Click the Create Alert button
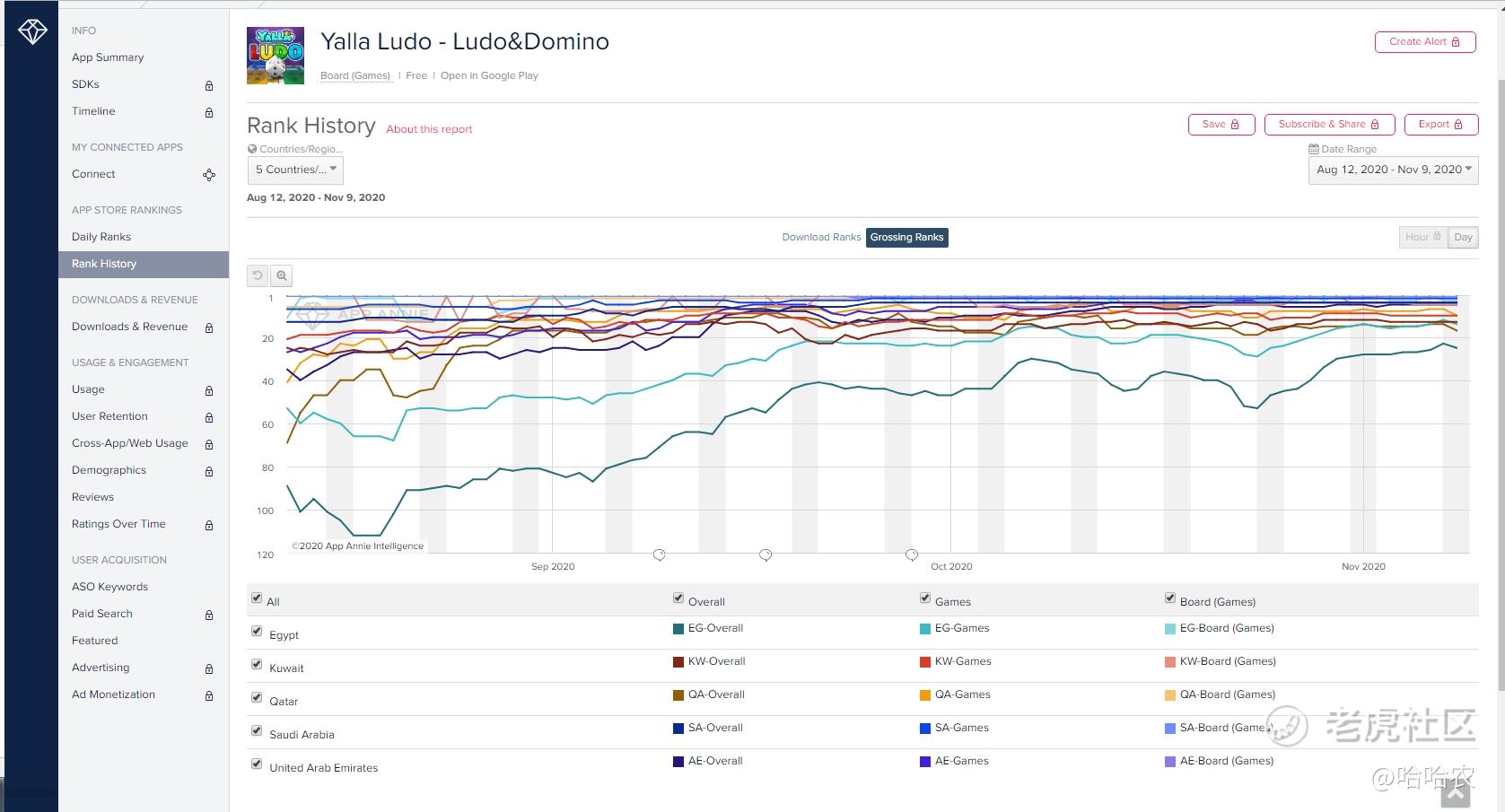 pos(1425,42)
